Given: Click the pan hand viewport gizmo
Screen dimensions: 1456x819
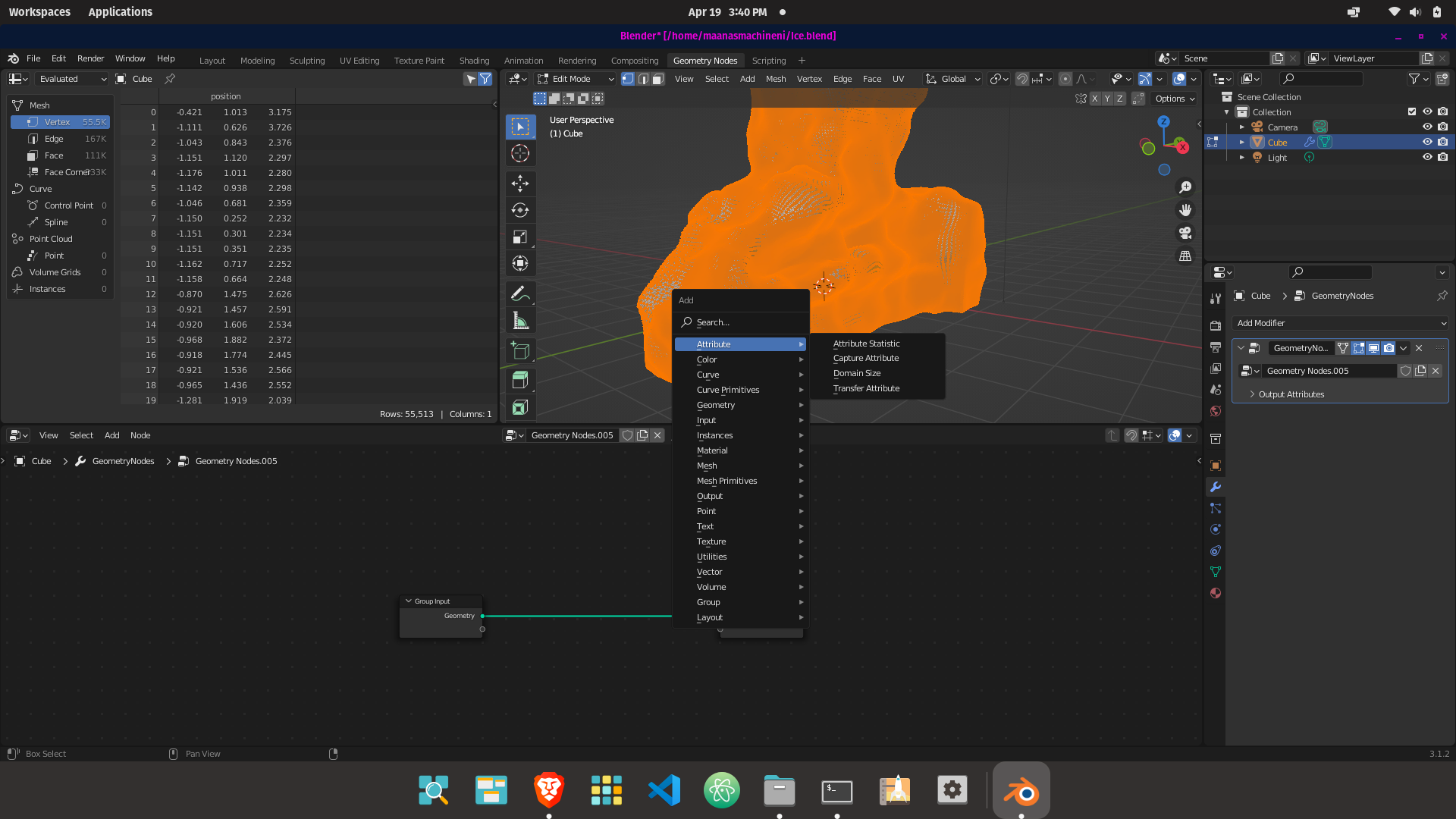Looking at the screenshot, I should 1185,210.
